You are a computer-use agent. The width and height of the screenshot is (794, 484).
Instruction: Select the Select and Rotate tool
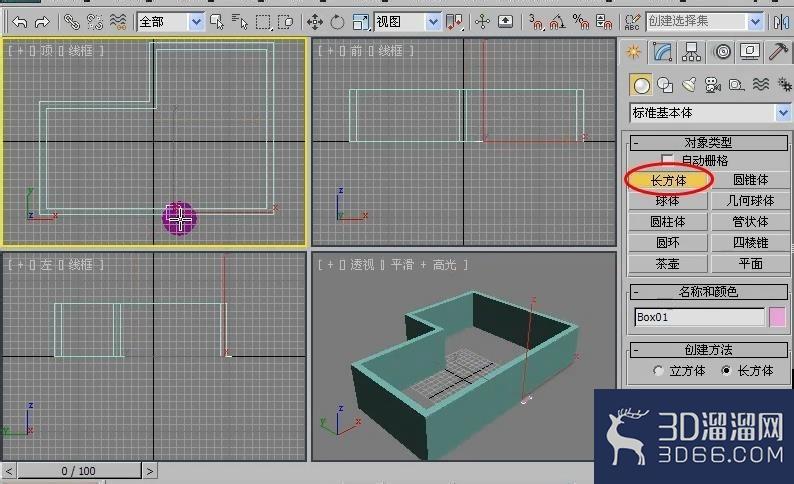point(337,22)
